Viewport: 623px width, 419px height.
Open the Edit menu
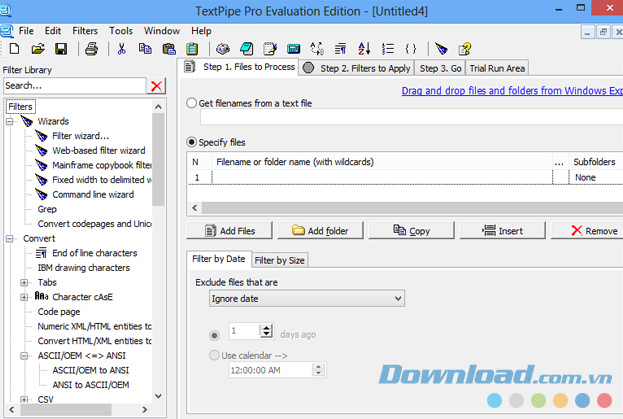pyautogui.click(x=53, y=31)
